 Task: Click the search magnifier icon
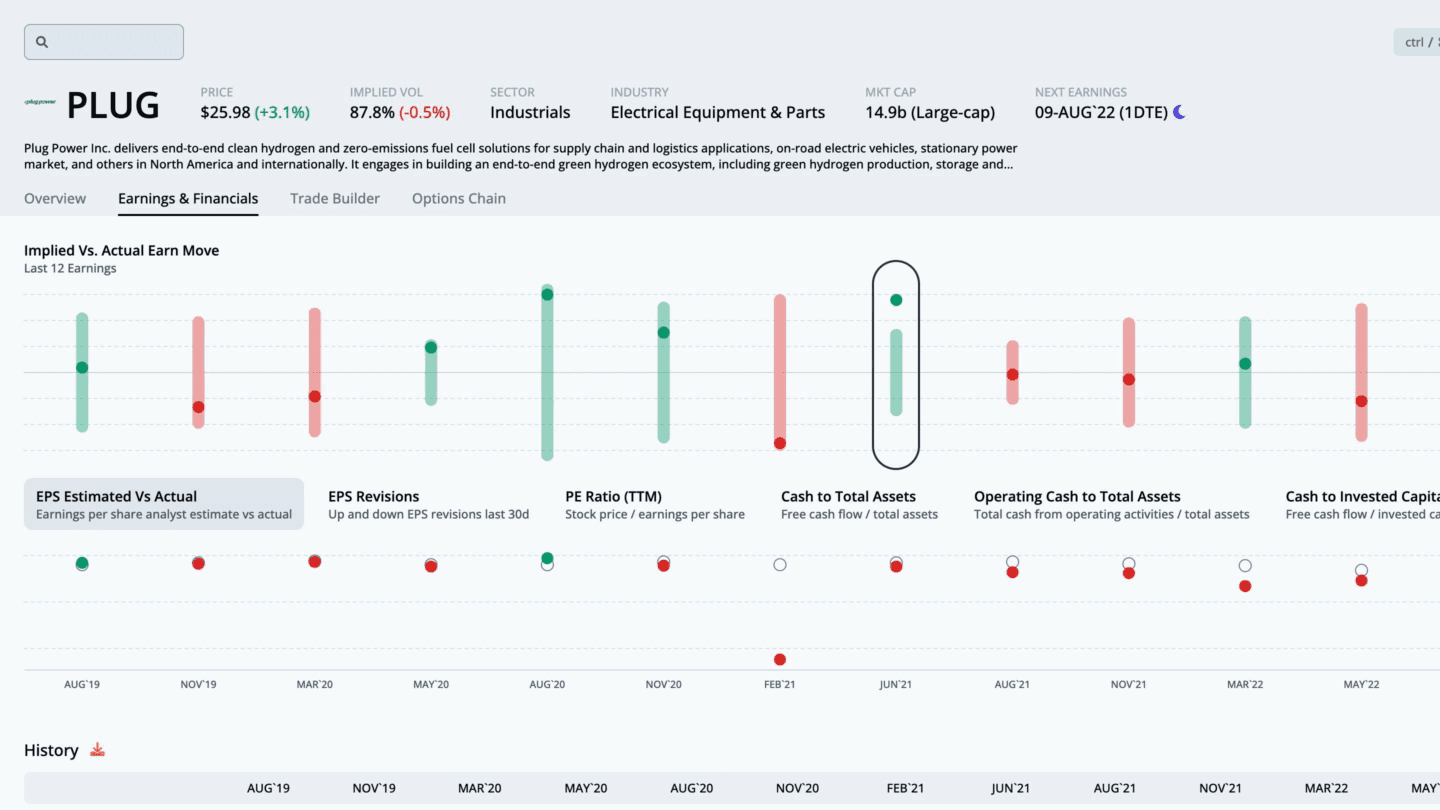coord(42,42)
